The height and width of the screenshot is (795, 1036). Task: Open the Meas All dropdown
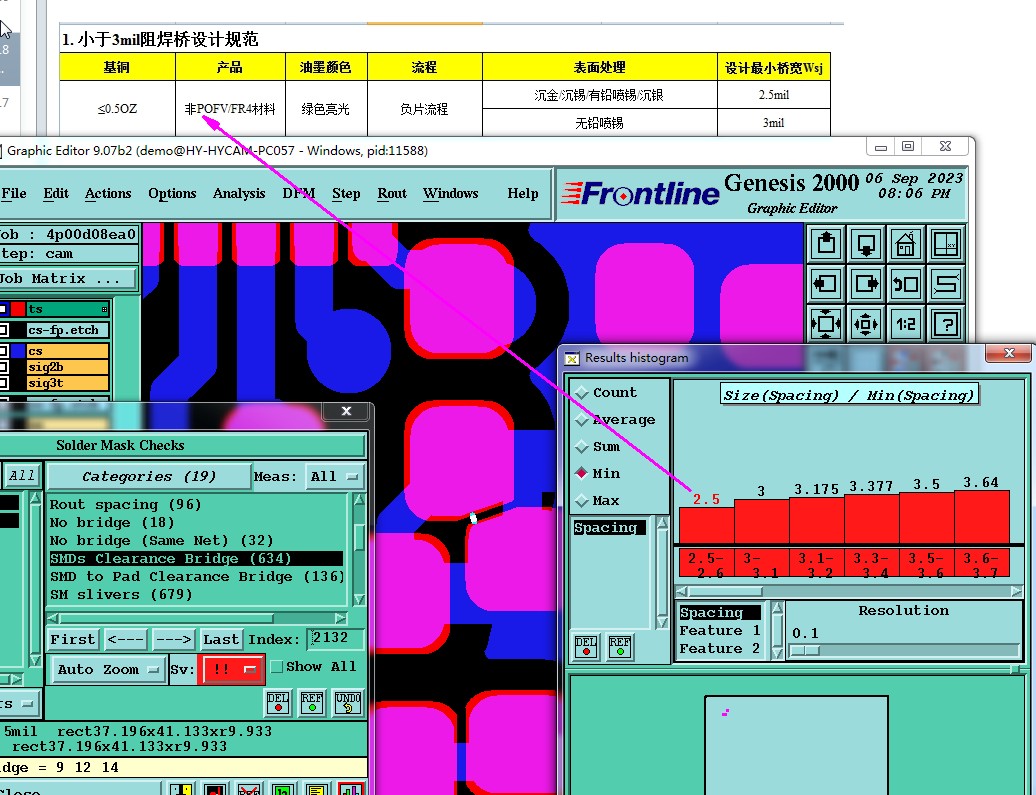(x=334, y=476)
